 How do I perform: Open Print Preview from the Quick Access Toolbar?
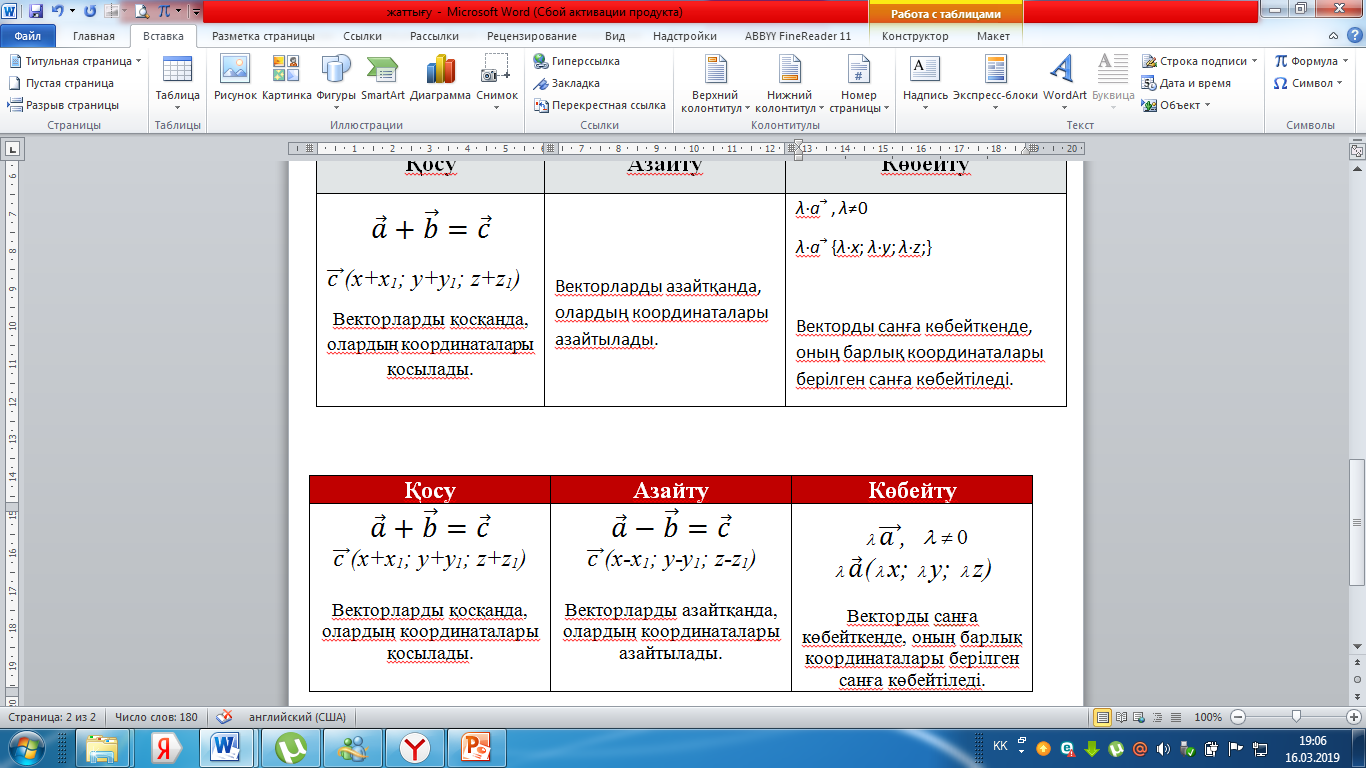(x=141, y=12)
